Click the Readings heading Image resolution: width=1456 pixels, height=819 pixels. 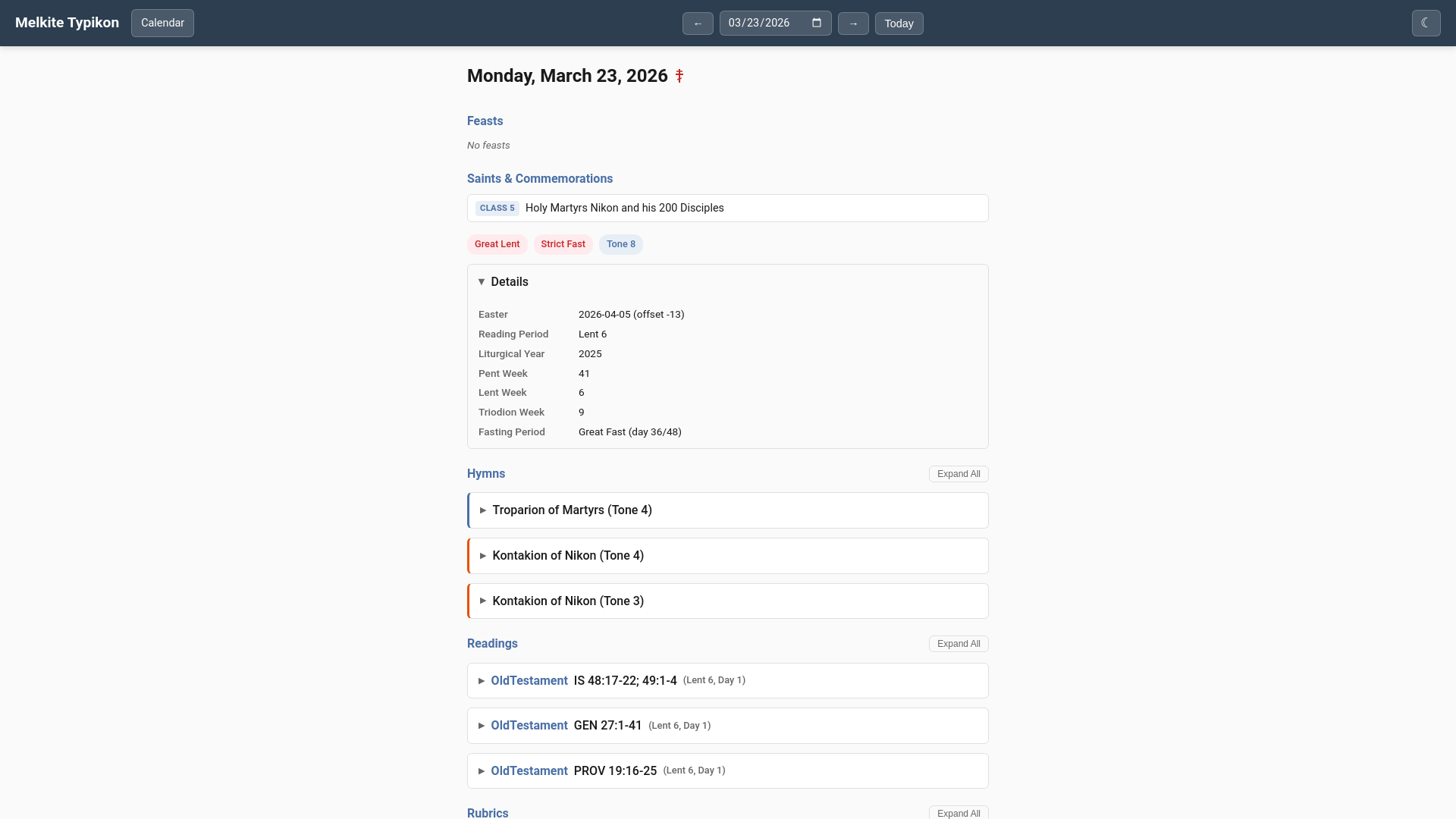pyautogui.click(x=492, y=644)
